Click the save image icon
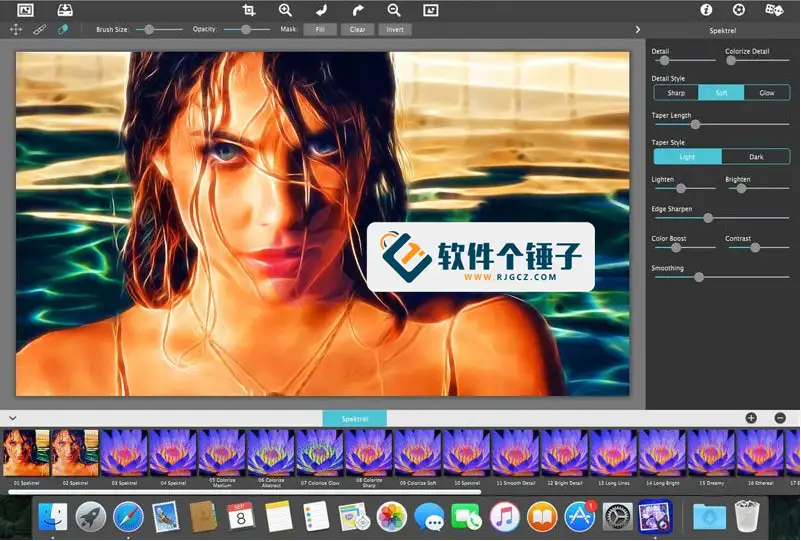Screen dimensions: 801x541 63,10
